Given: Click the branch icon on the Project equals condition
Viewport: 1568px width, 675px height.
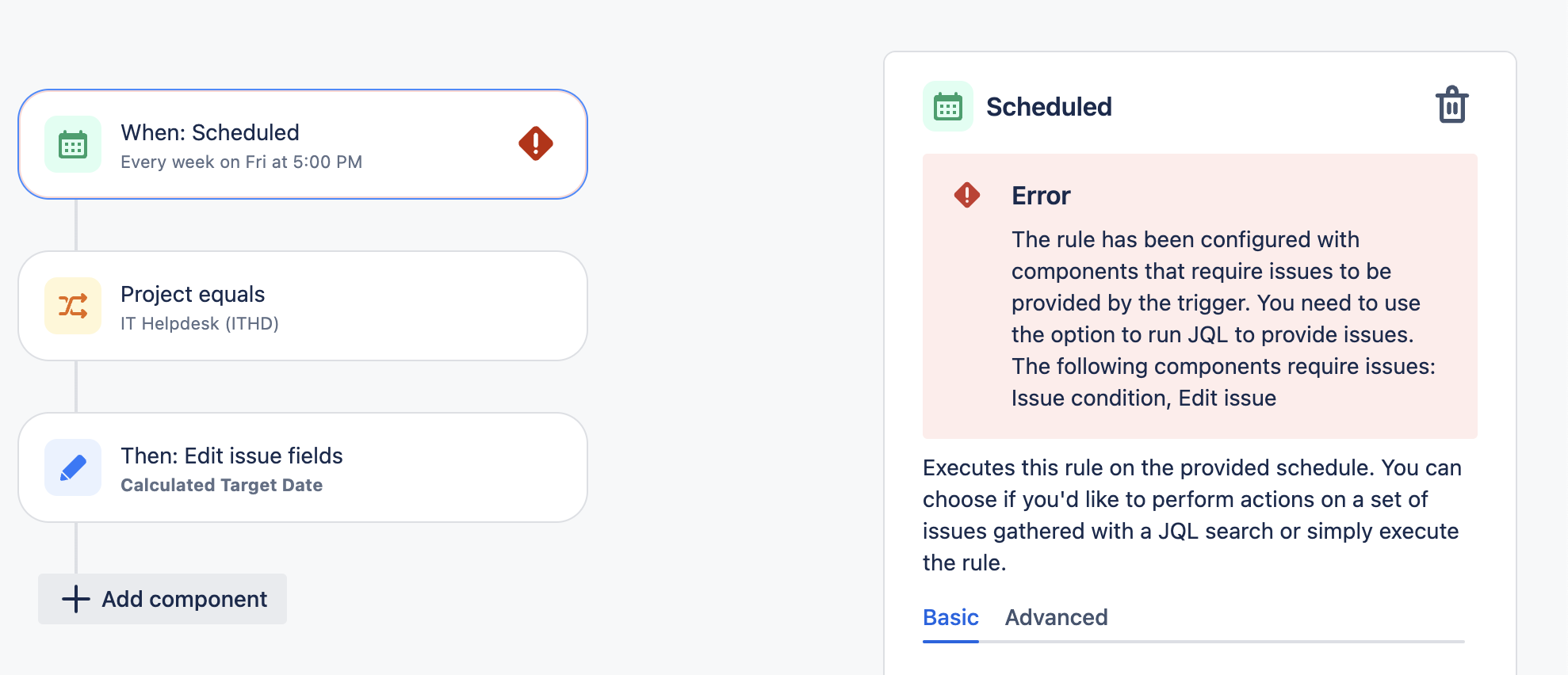Looking at the screenshot, I should (x=72, y=306).
